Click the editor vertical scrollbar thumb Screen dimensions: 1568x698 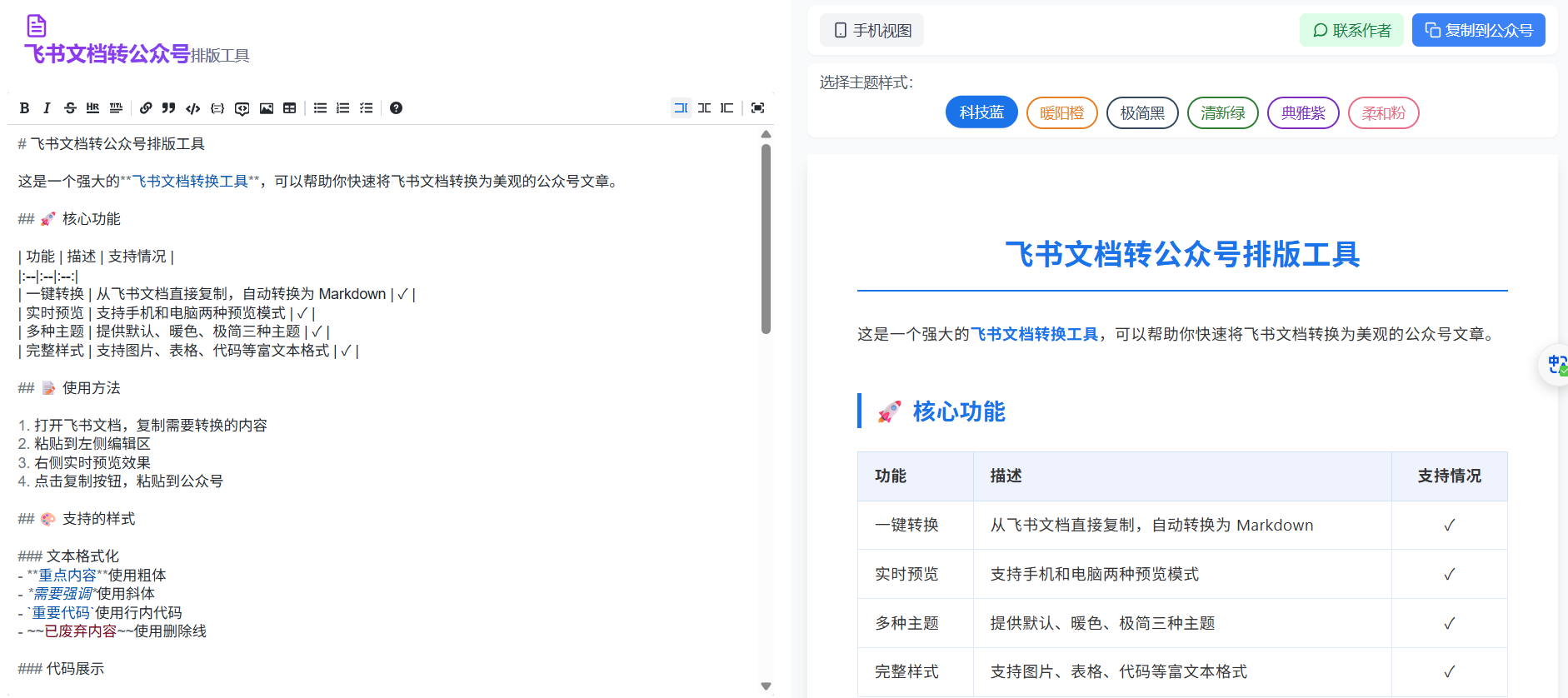click(x=767, y=239)
